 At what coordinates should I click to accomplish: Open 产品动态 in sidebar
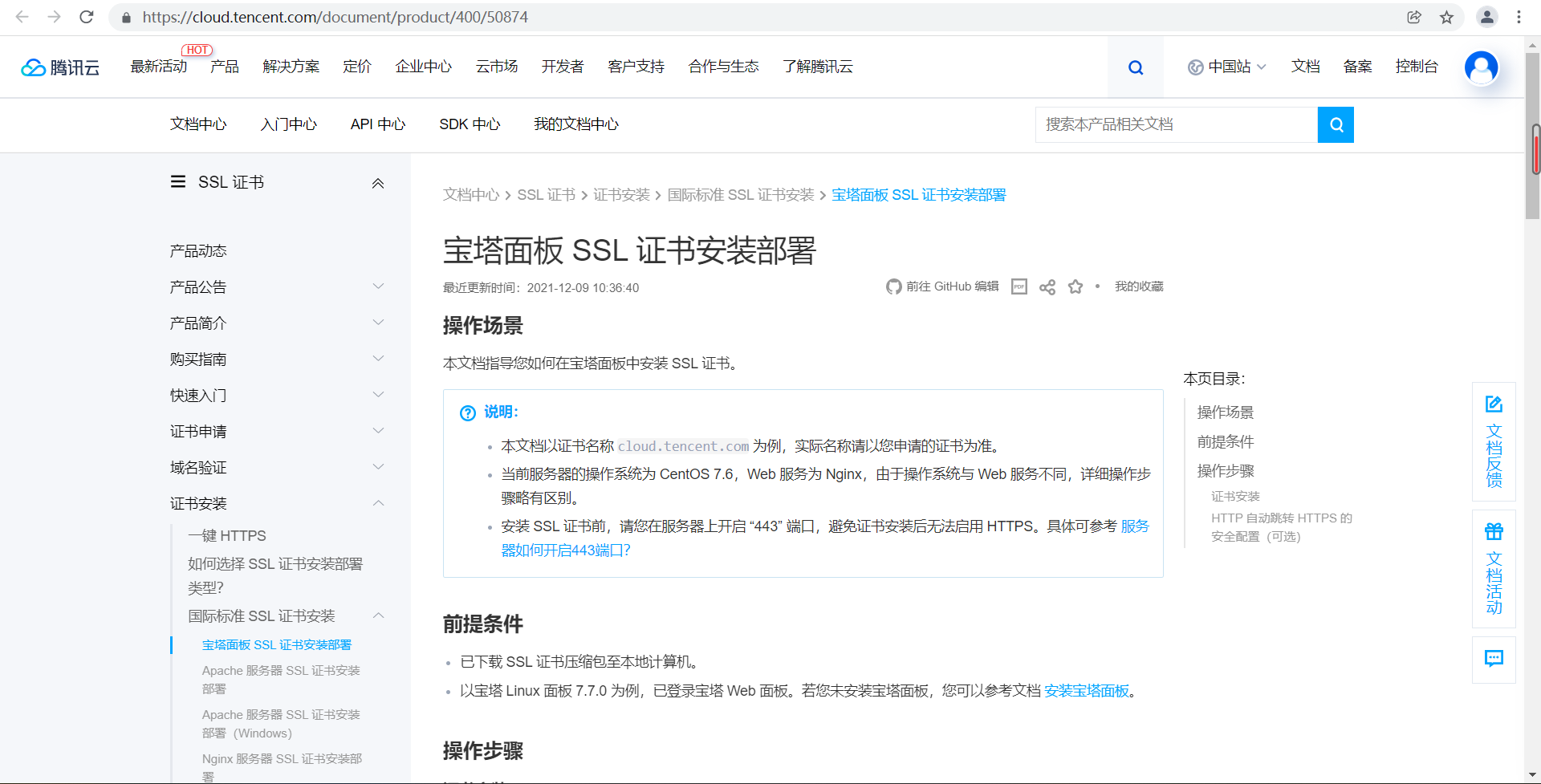[x=198, y=251]
